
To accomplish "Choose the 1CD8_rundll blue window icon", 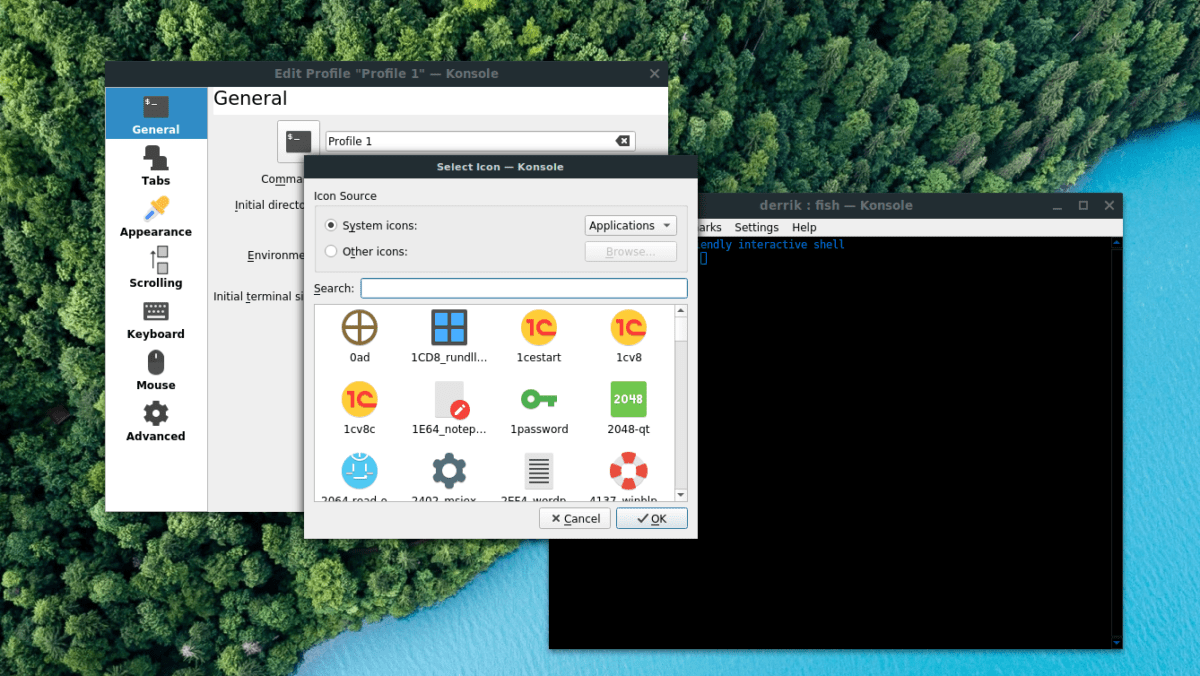I will click(x=449, y=327).
